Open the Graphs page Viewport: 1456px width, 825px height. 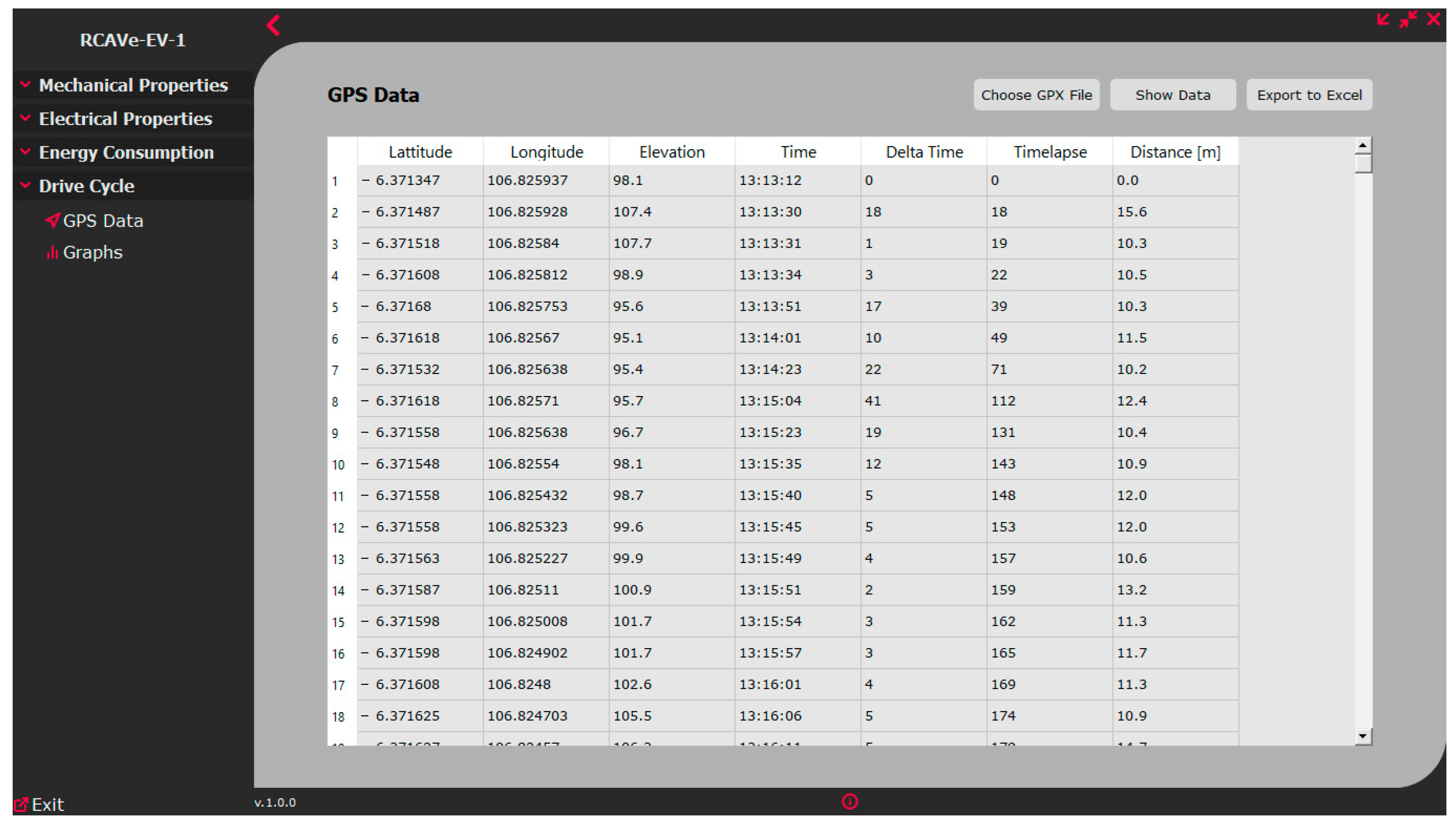point(92,252)
